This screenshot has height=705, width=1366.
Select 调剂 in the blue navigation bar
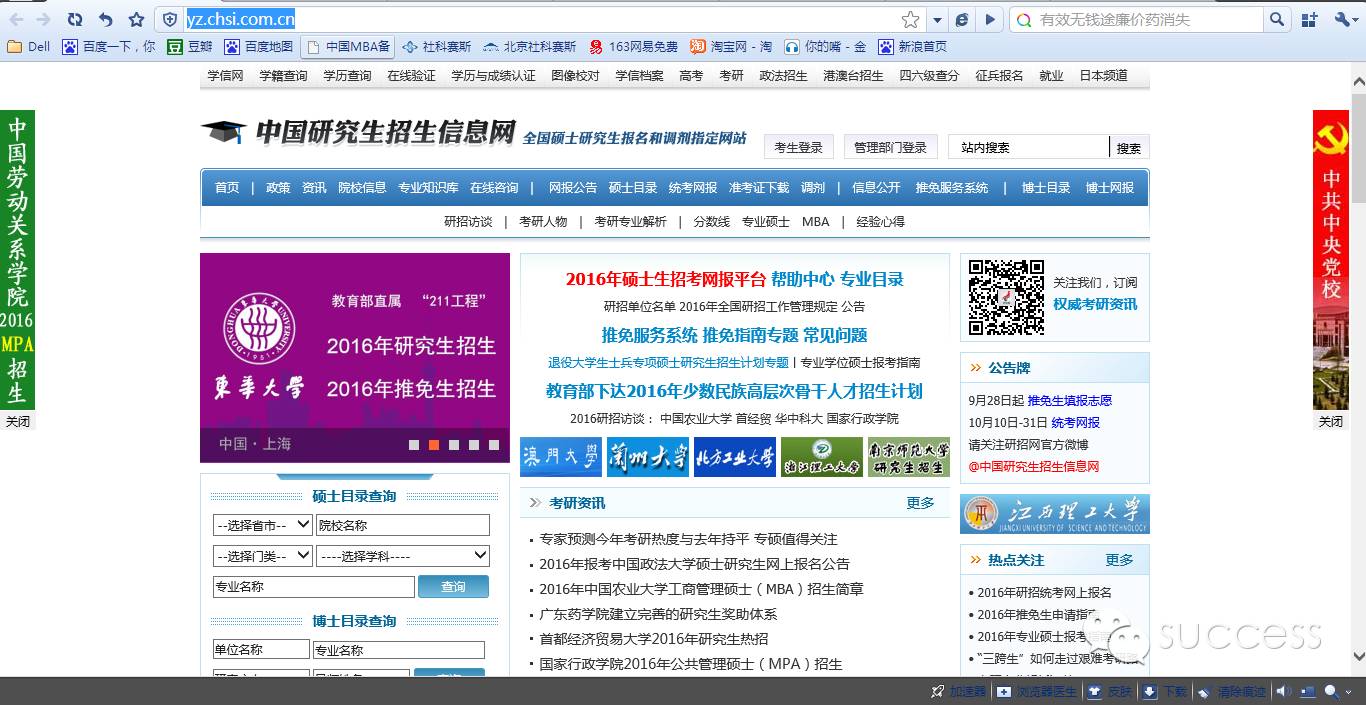pyautogui.click(x=813, y=188)
